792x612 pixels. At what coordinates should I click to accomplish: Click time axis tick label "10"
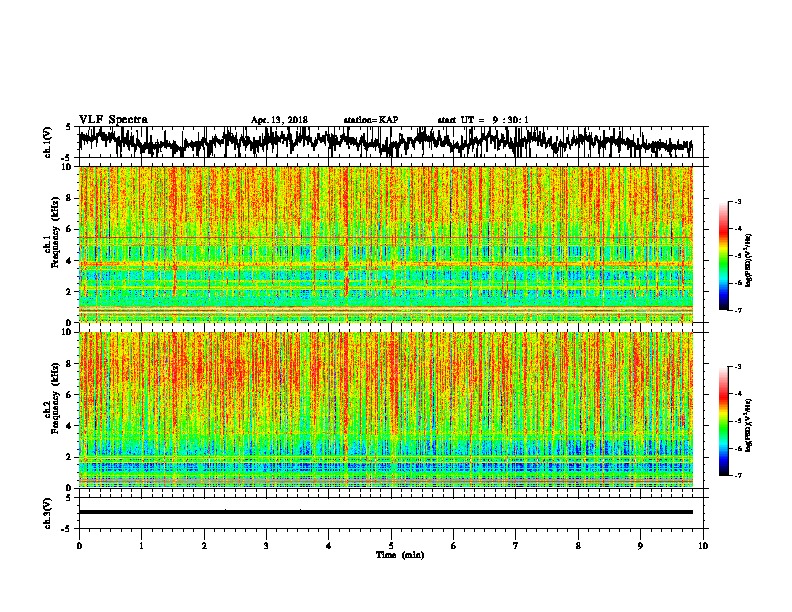(x=703, y=545)
